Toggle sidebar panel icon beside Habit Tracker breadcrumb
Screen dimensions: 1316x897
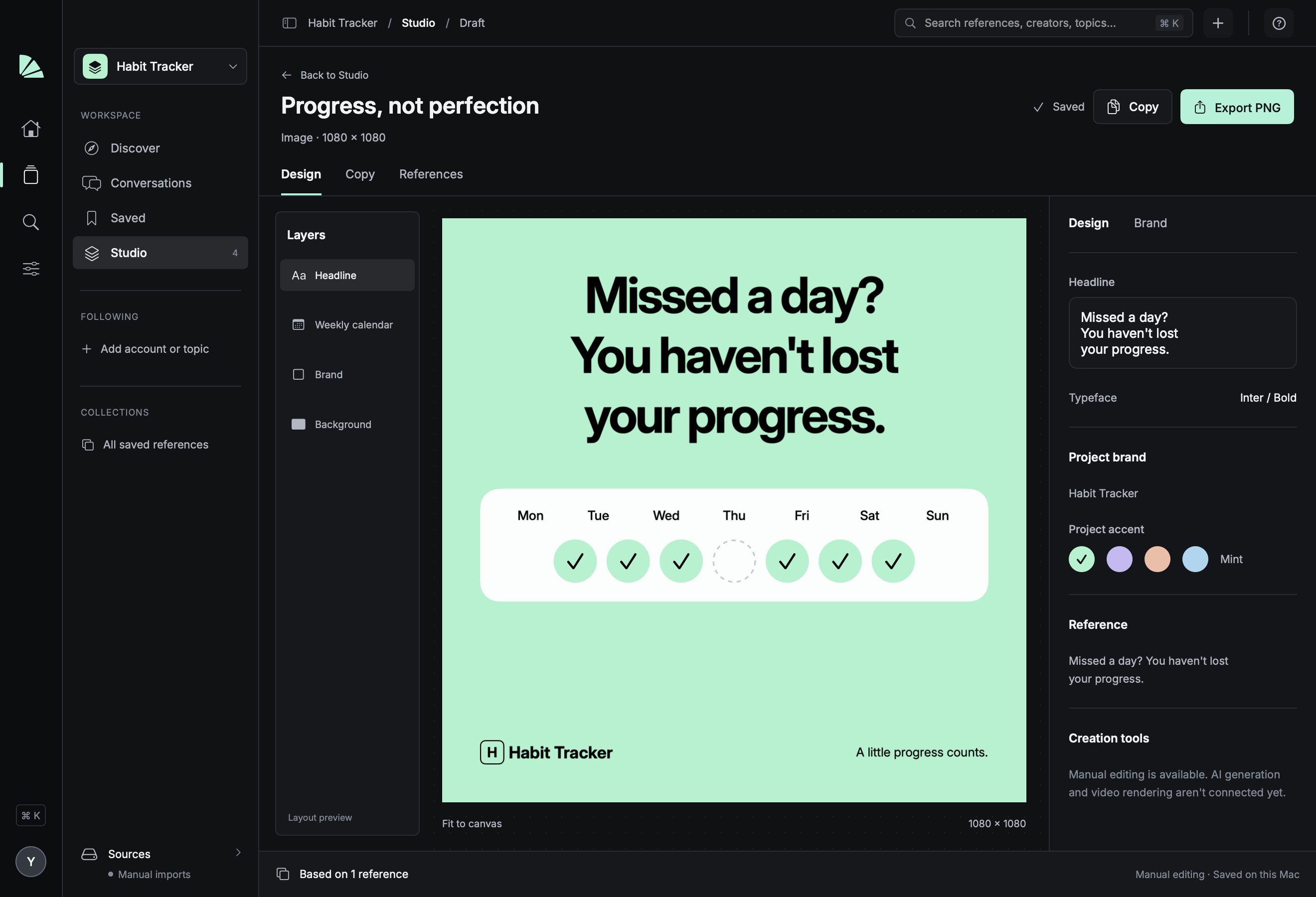[289, 23]
